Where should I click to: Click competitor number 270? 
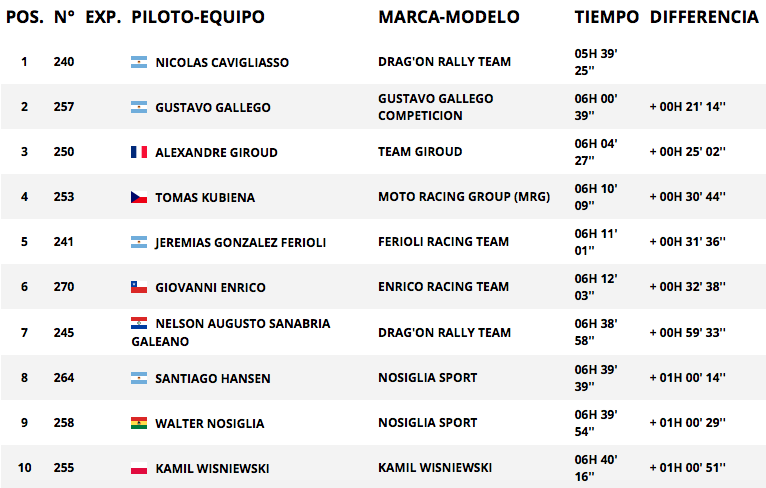tap(64, 286)
